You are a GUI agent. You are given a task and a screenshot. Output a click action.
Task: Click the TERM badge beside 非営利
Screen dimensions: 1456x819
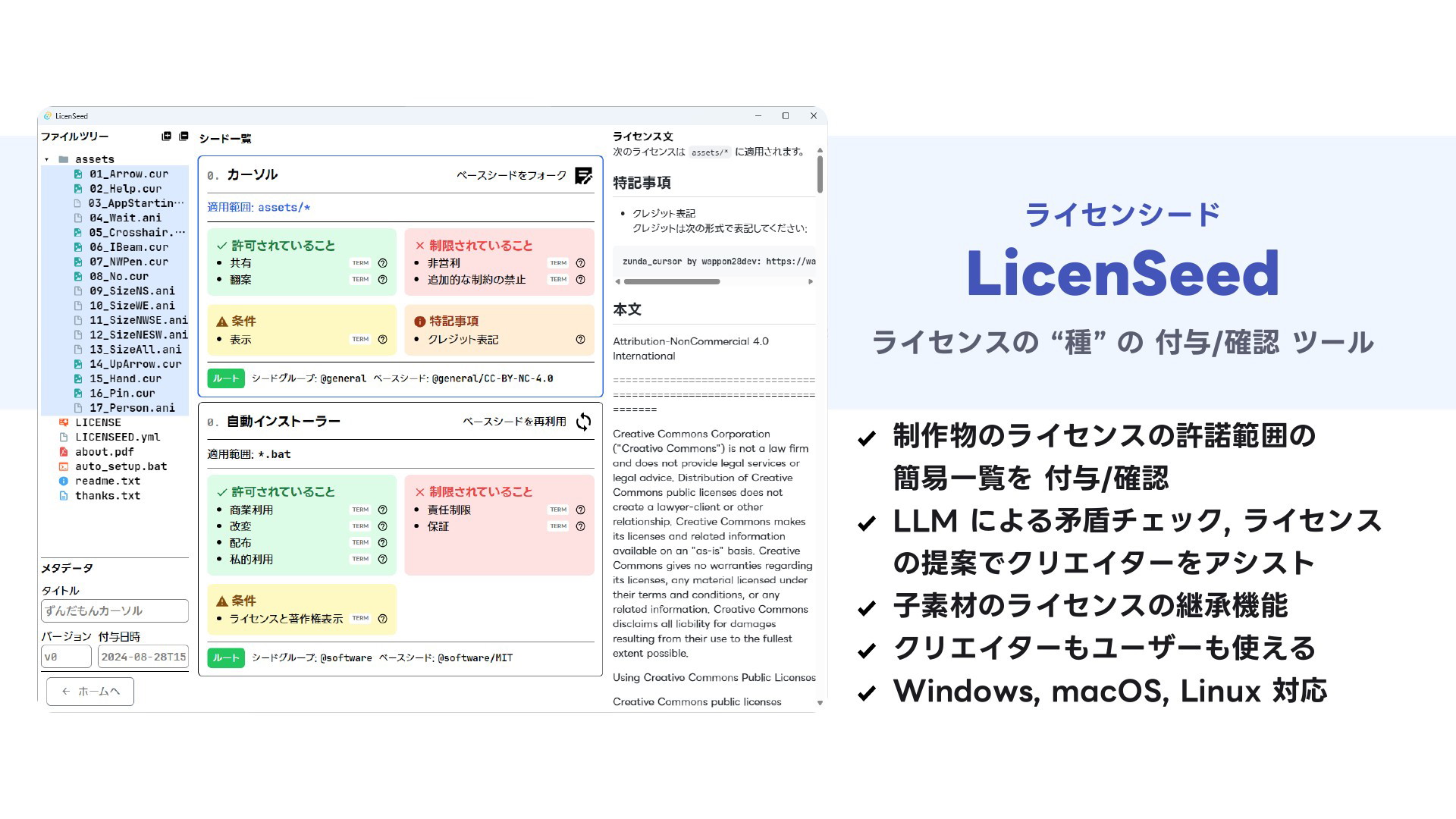click(558, 263)
